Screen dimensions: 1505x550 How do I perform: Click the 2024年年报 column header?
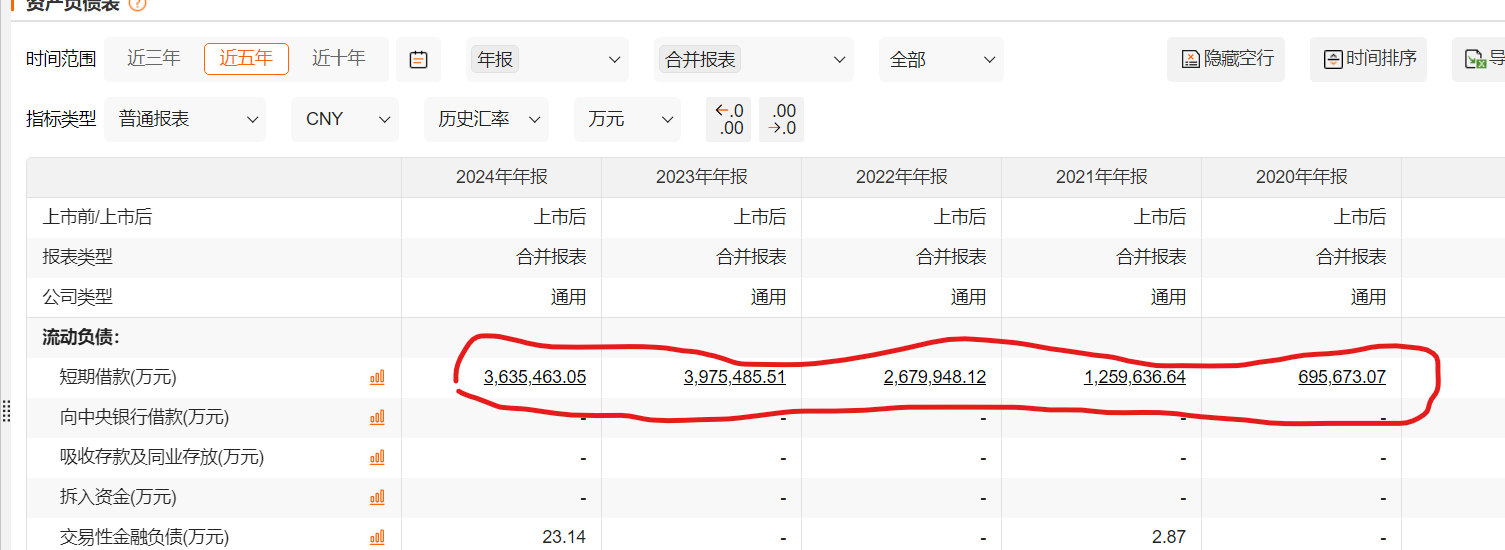[x=502, y=178]
